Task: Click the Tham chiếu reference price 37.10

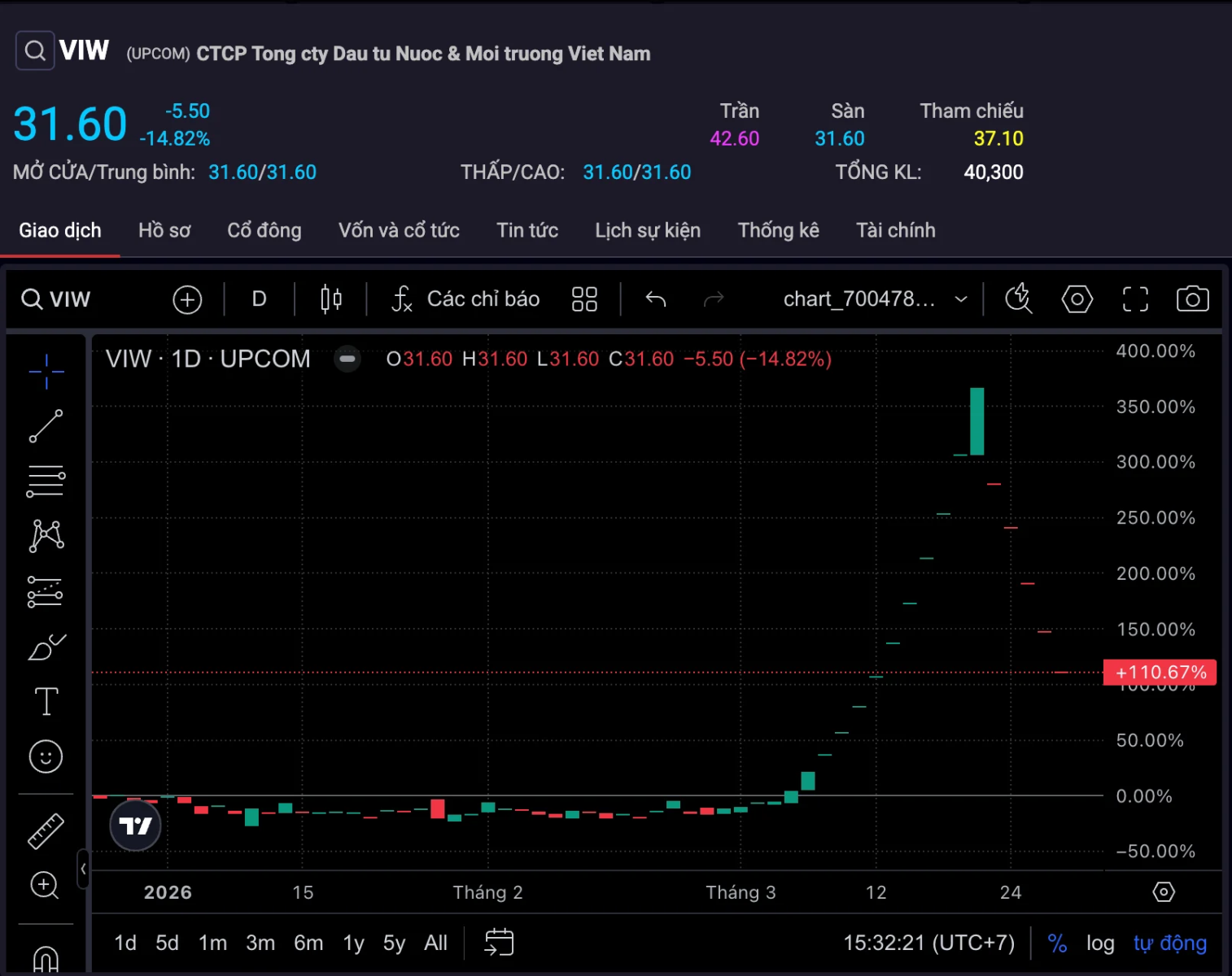Action: (x=998, y=139)
